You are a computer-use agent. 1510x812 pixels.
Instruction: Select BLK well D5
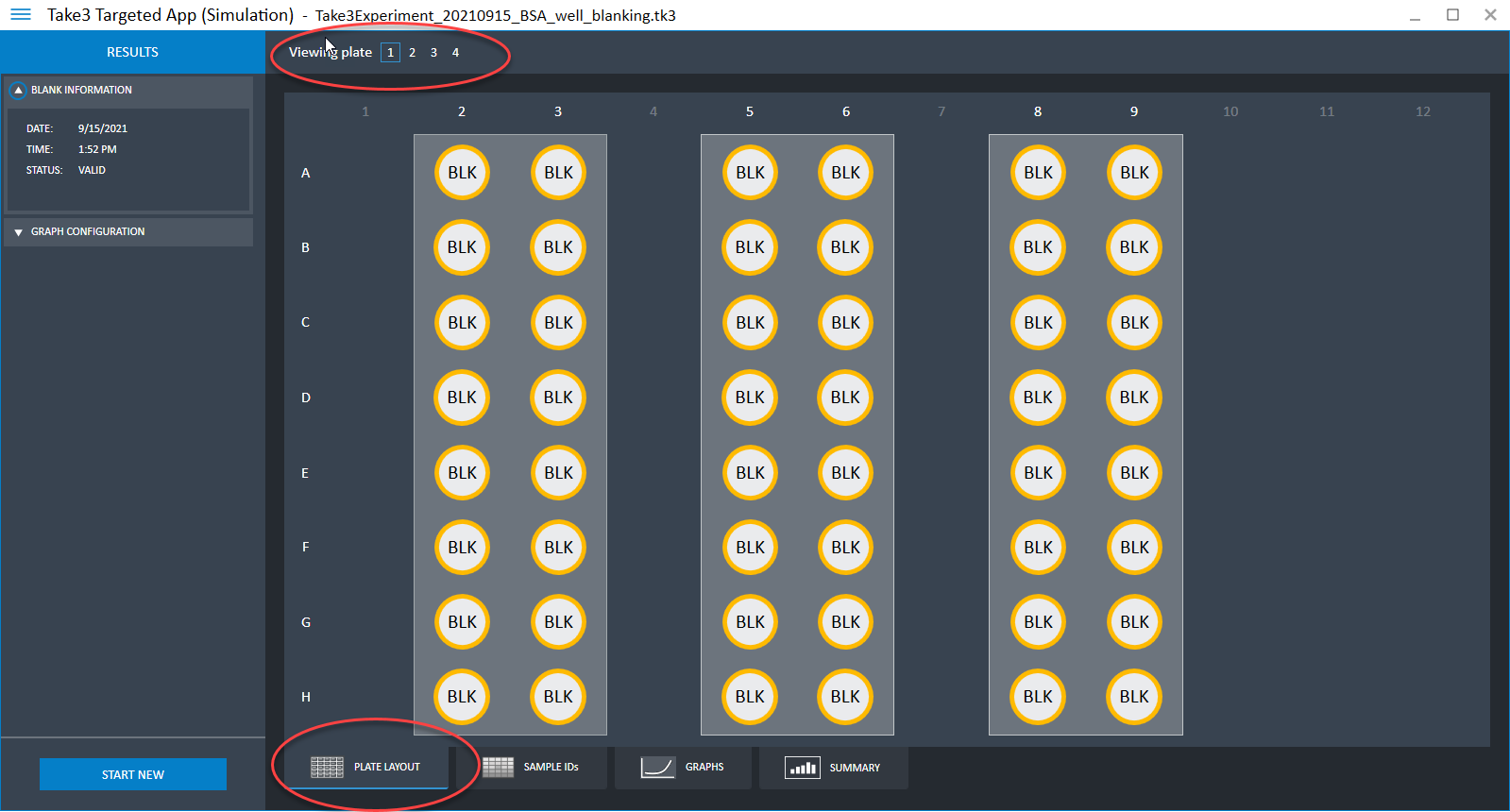coord(750,398)
